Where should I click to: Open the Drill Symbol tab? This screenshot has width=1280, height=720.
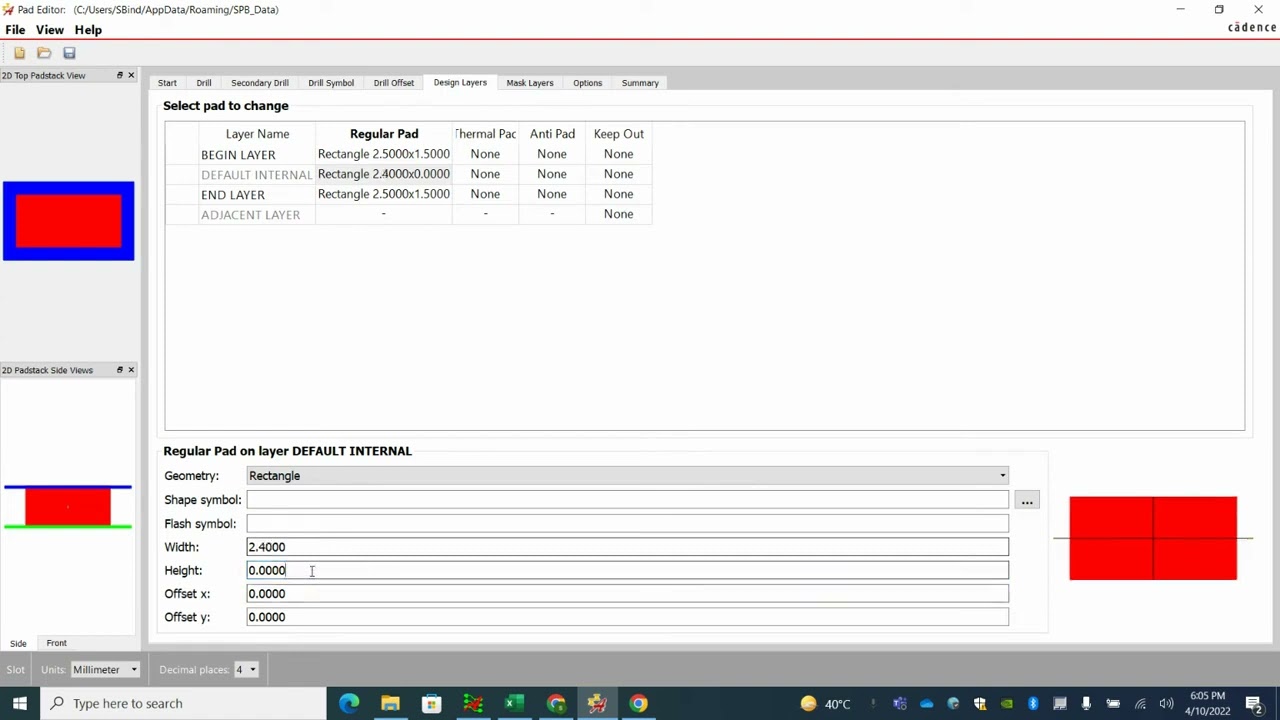(331, 83)
